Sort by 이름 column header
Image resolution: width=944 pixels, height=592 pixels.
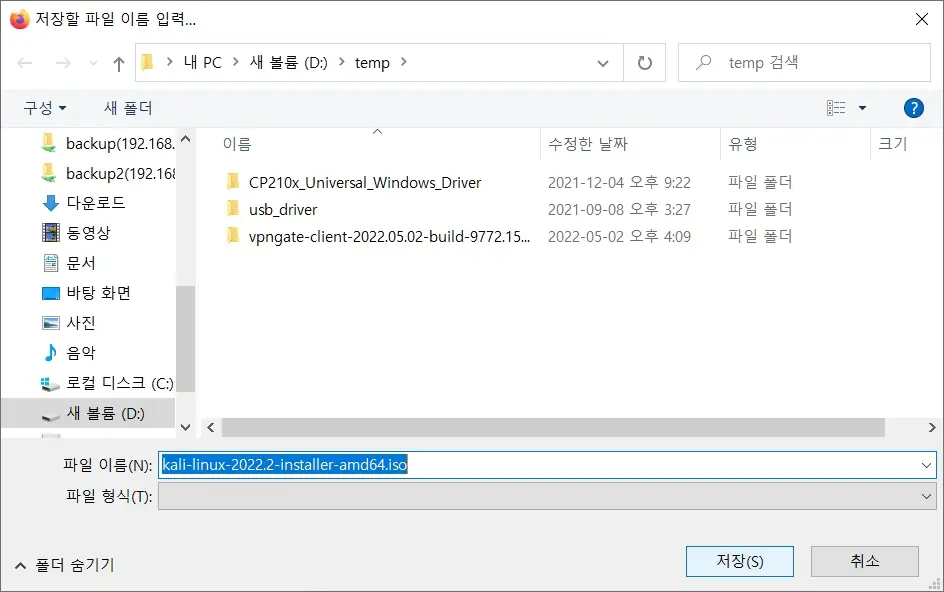(237, 144)
